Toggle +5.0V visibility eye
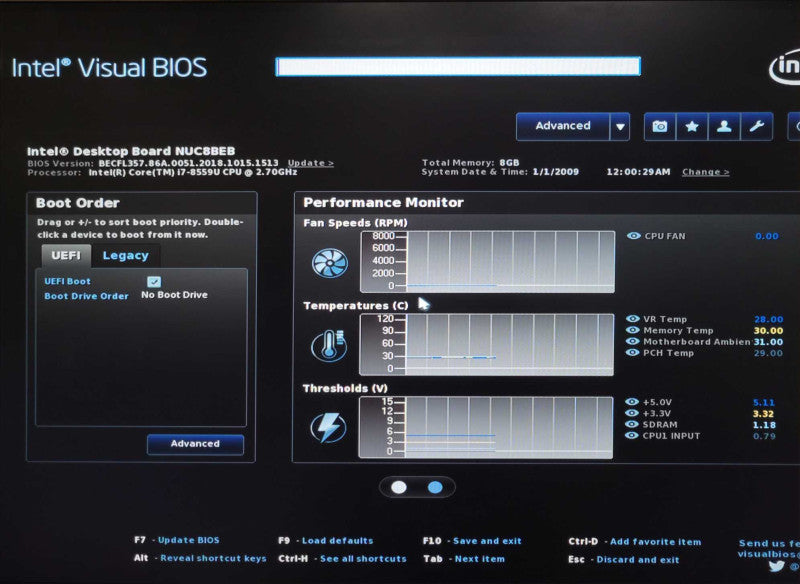This screenshot has height=584, width=800. coord(632,402)
